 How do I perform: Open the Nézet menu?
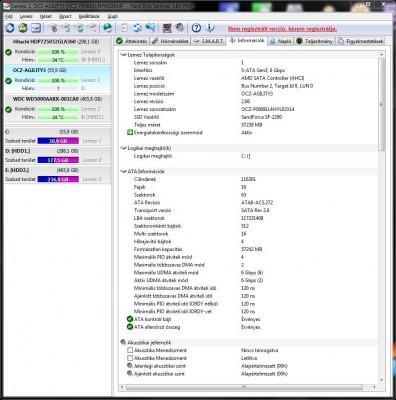pos(46,16)
